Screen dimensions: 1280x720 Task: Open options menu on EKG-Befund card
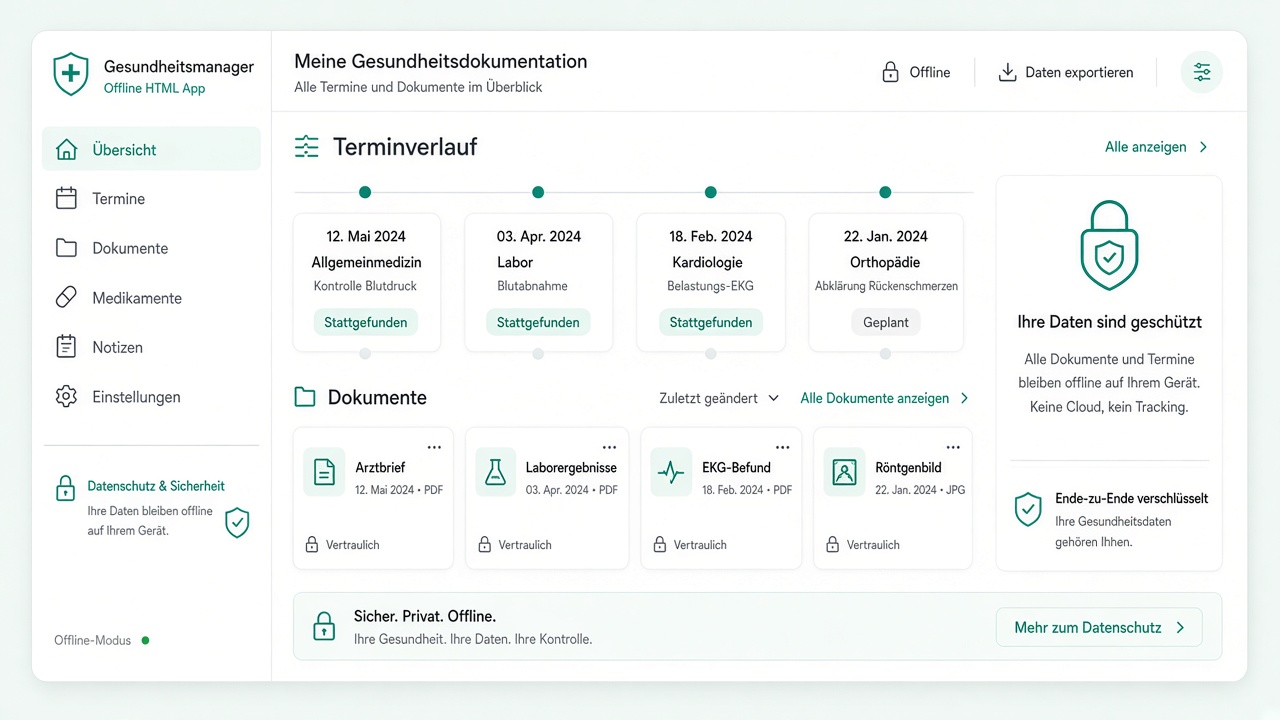(x=781, y=447)
